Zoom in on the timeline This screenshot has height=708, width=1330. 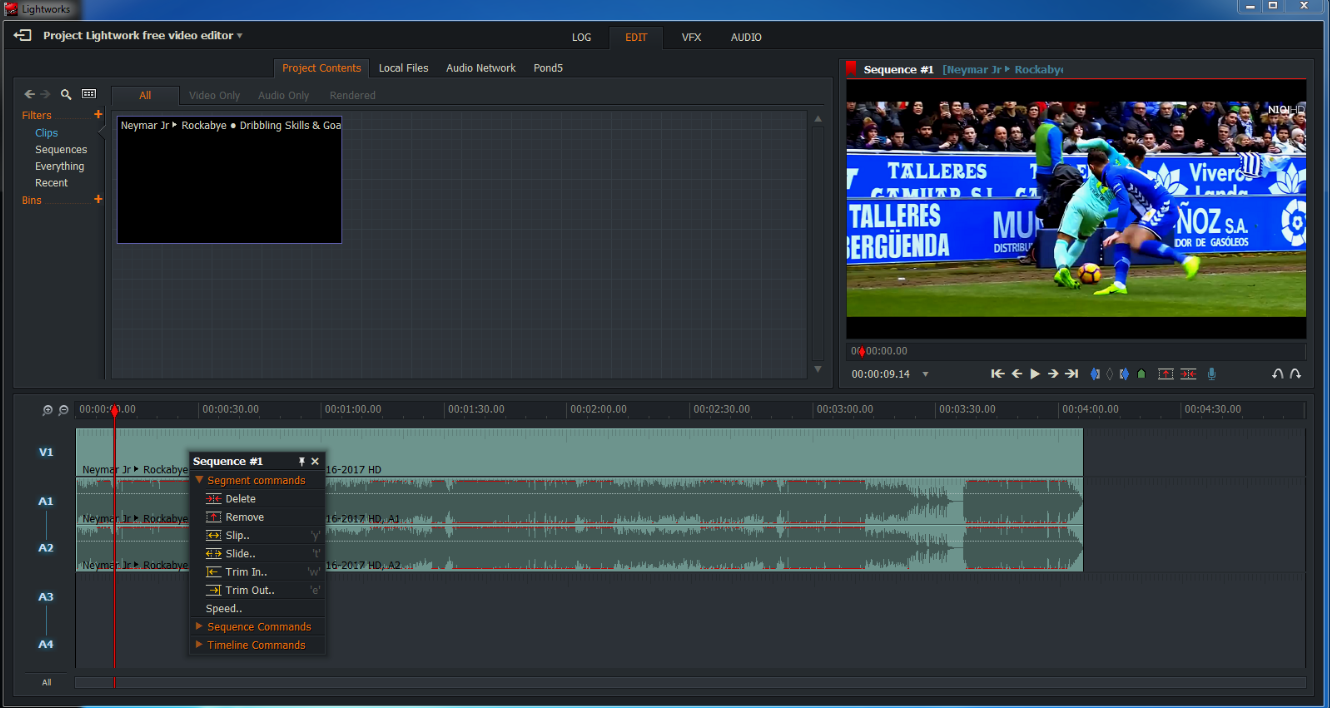click(x=47, y=410)
